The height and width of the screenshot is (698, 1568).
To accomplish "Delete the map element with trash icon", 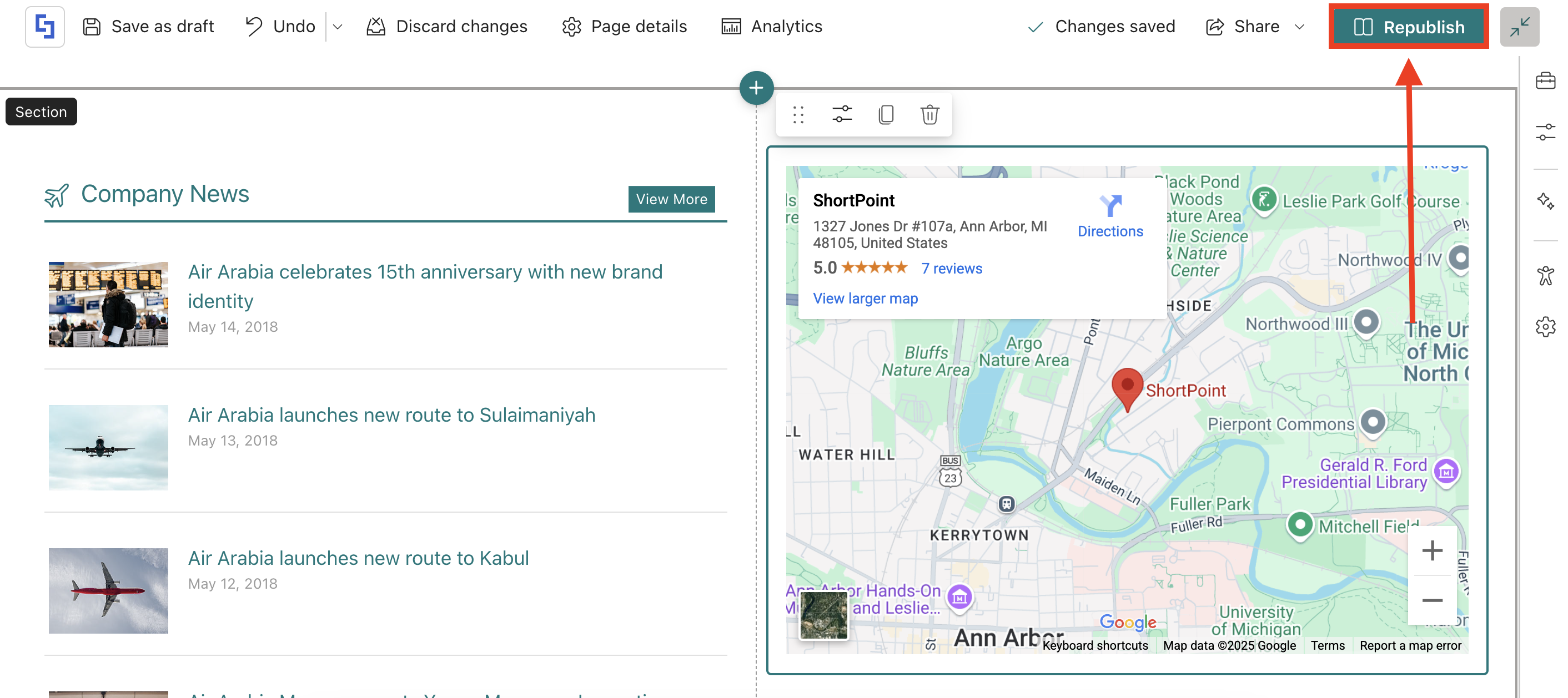I will (x=929, y=114).
